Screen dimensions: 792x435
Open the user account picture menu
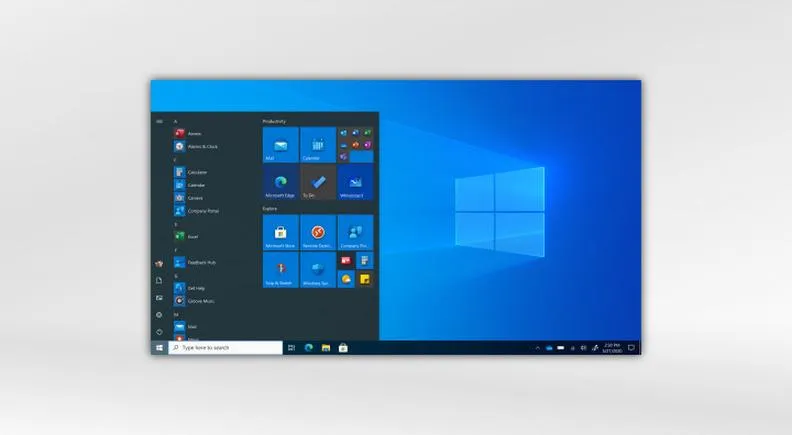pos(159,263)
